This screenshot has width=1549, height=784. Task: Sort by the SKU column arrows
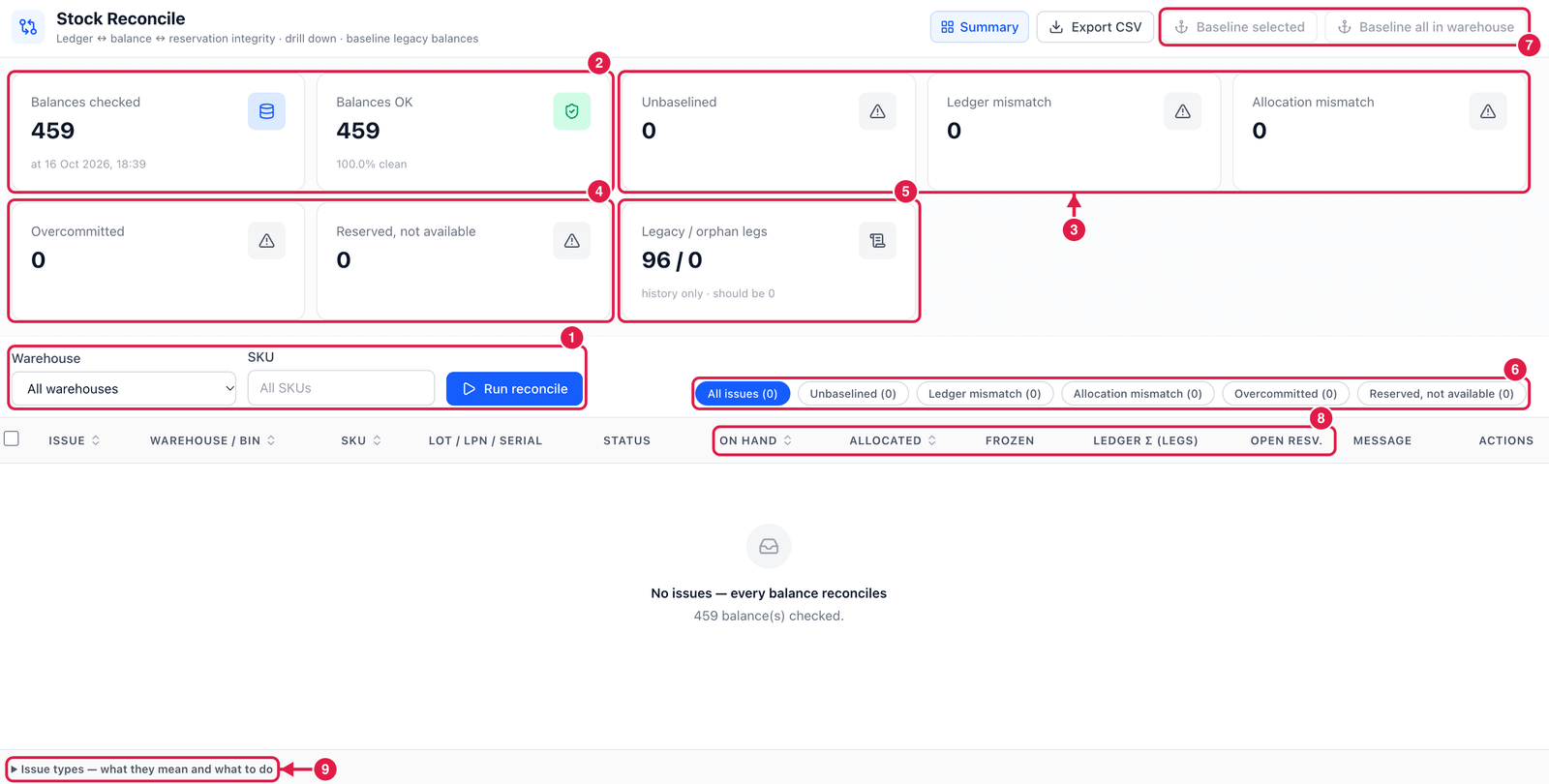coord(377,440)
